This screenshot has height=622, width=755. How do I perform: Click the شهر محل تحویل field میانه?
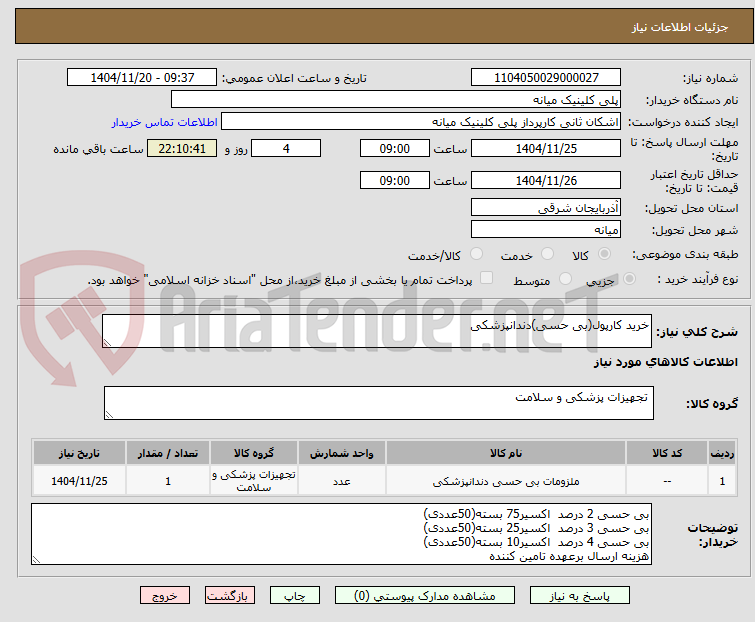click(546, 230)
